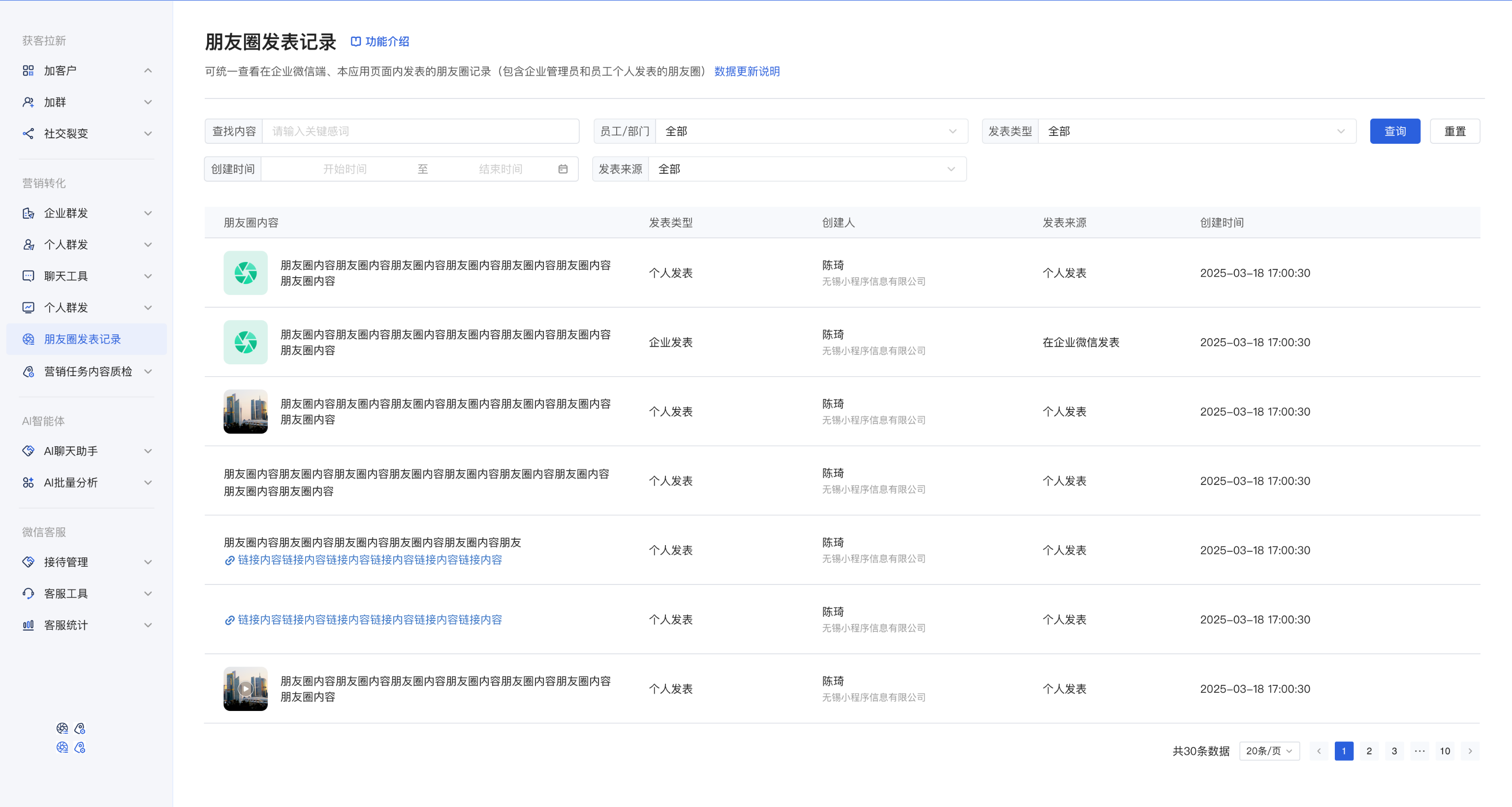This screenshot has height=807, width=1512.
Task: Click the 接待管理 icon
Action: click(x=28, y=562)
